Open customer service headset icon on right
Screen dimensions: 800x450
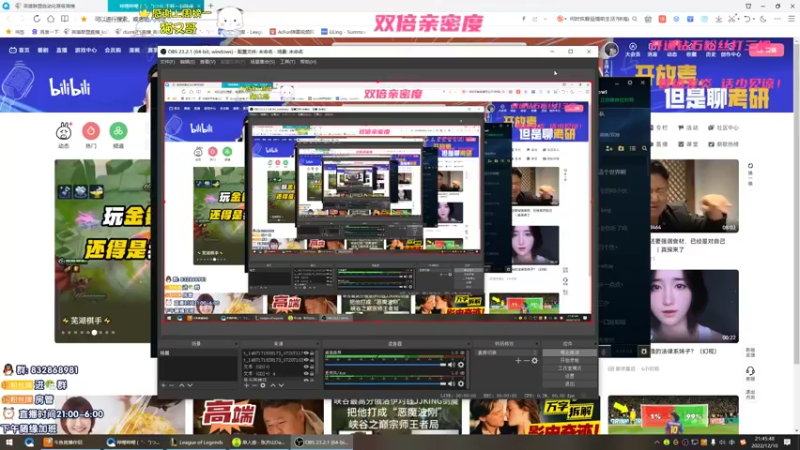coord(750,370)
